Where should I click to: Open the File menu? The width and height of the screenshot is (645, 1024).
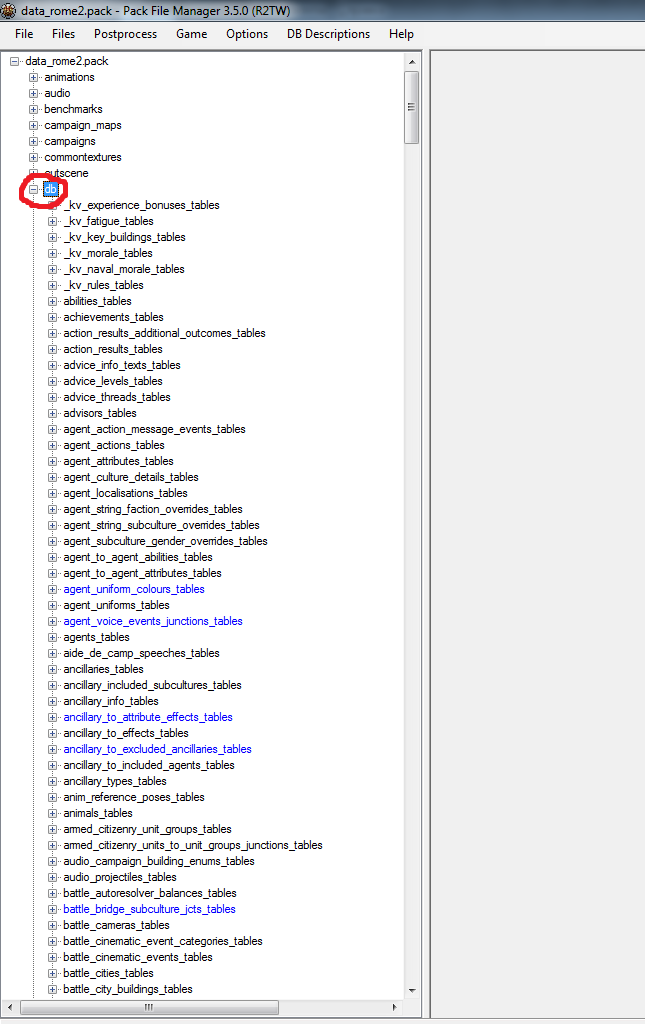coord(24,34)
